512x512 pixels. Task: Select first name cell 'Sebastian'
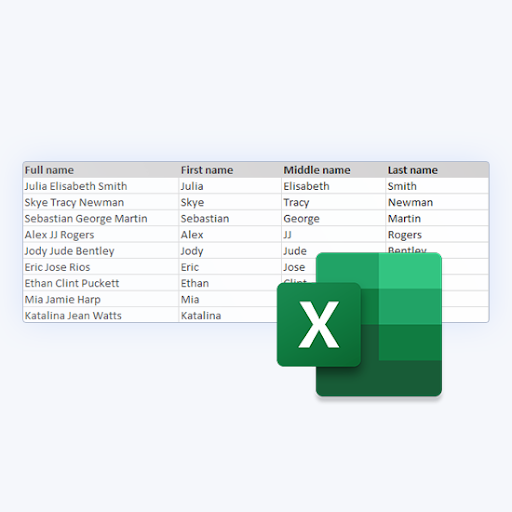pos(230,218)
